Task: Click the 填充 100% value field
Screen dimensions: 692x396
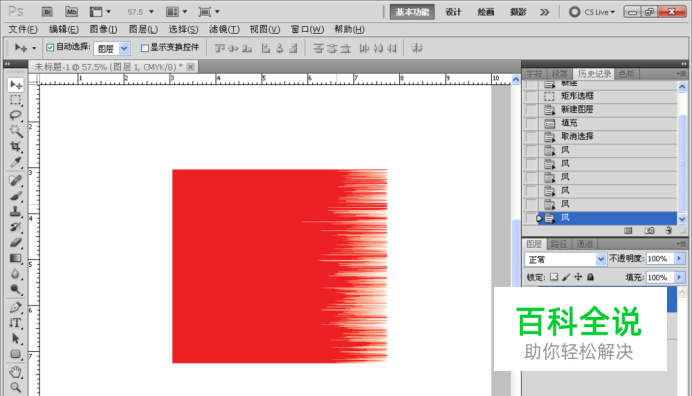Action: pos(660,277)
